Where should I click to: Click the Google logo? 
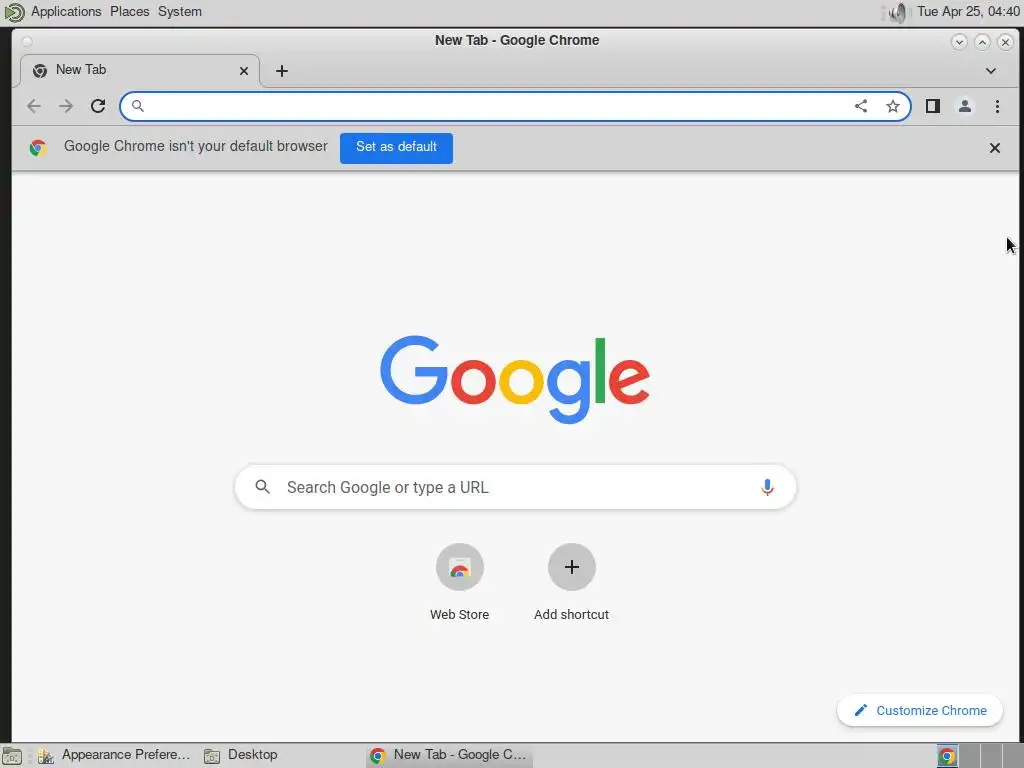pyautogui.click(x=515, y=379)
